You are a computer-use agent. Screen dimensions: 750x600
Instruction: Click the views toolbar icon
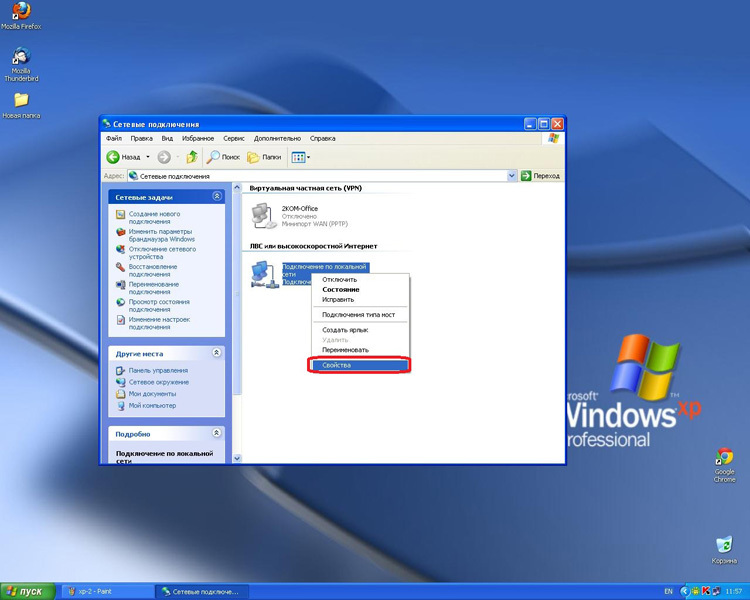click(x=298, y=157)
